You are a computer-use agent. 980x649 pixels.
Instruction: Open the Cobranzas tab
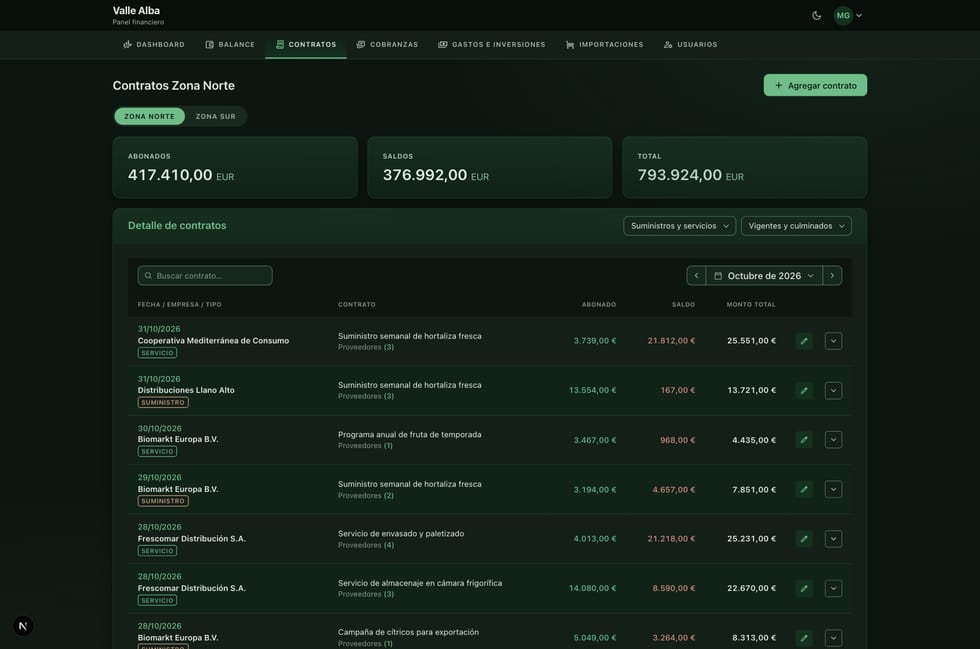(x=387, y=44)
